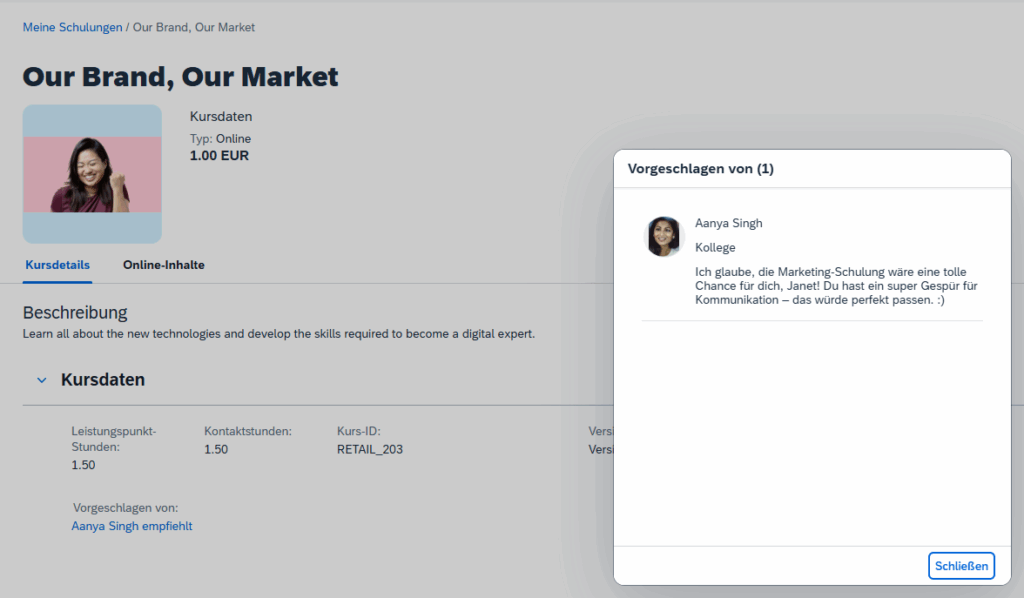Click the Kontaktstunden value 1.50
This screenshot has height=598, width=1024.
[216, 449]
